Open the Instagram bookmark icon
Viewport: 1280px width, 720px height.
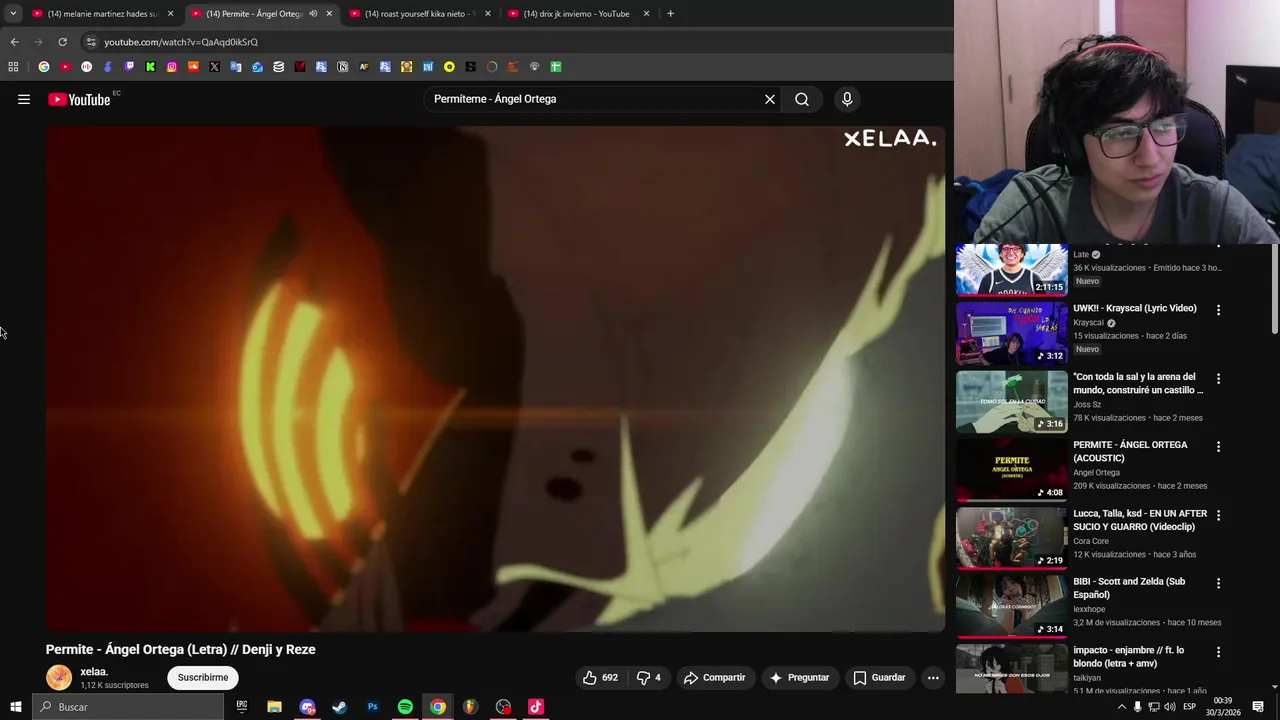(172, 67)
